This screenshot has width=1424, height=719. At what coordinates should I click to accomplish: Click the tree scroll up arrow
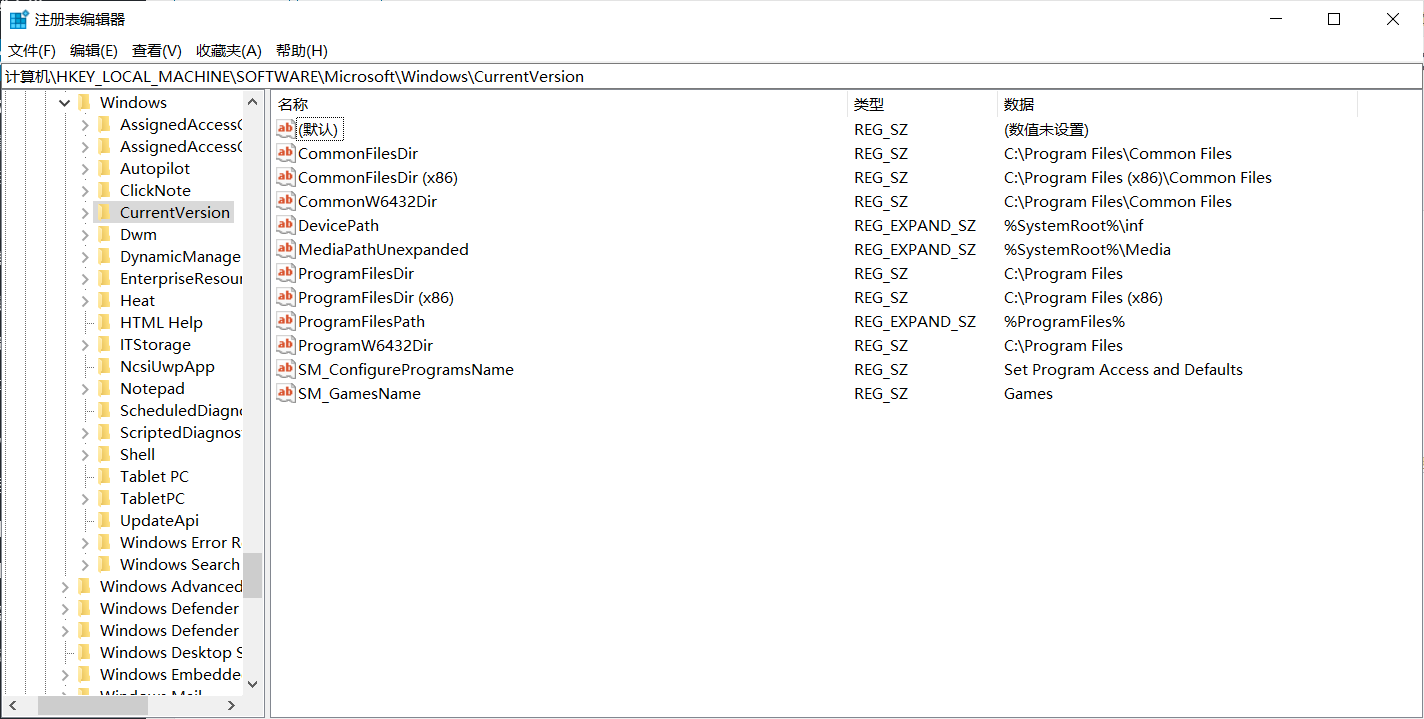pos(252,102)
